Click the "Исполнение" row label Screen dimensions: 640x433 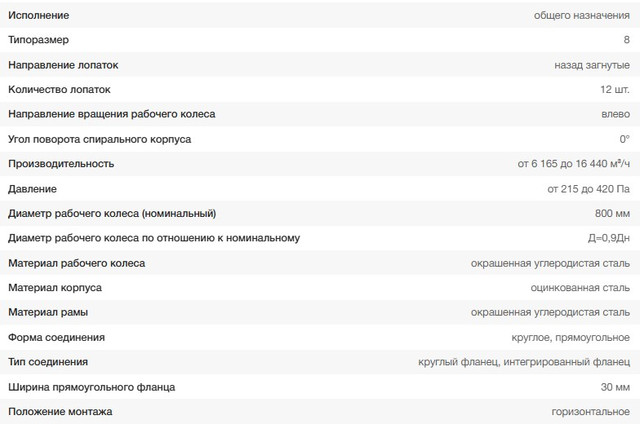tap(40, 15)
